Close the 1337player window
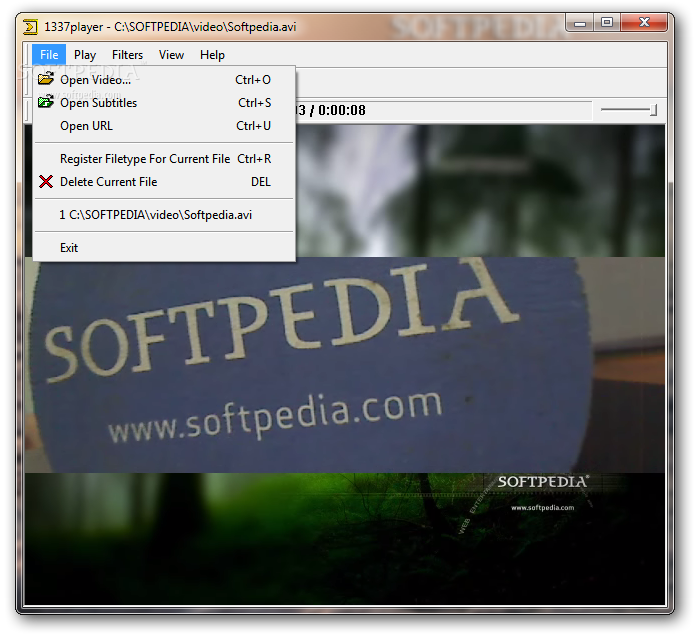 pos(644,23)
